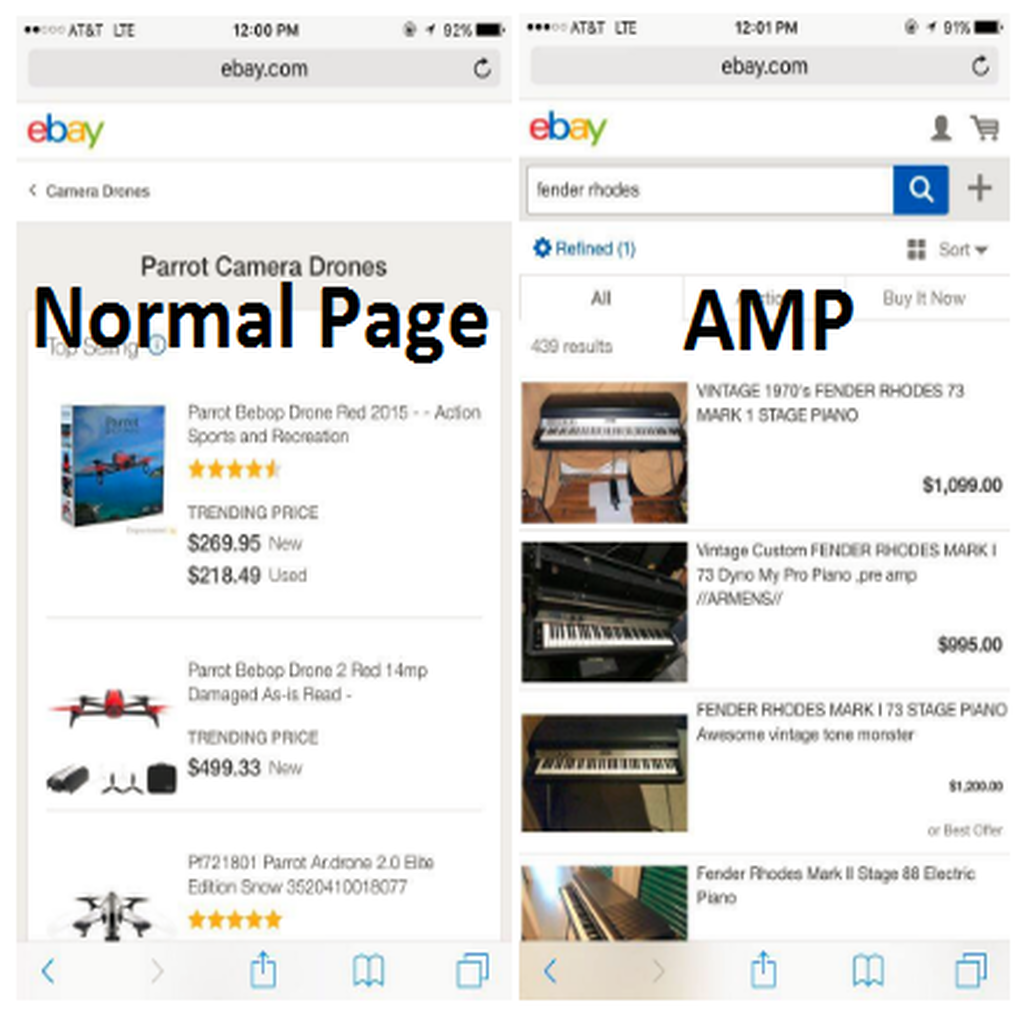Expand the Sort dropdown

point(963,249)
